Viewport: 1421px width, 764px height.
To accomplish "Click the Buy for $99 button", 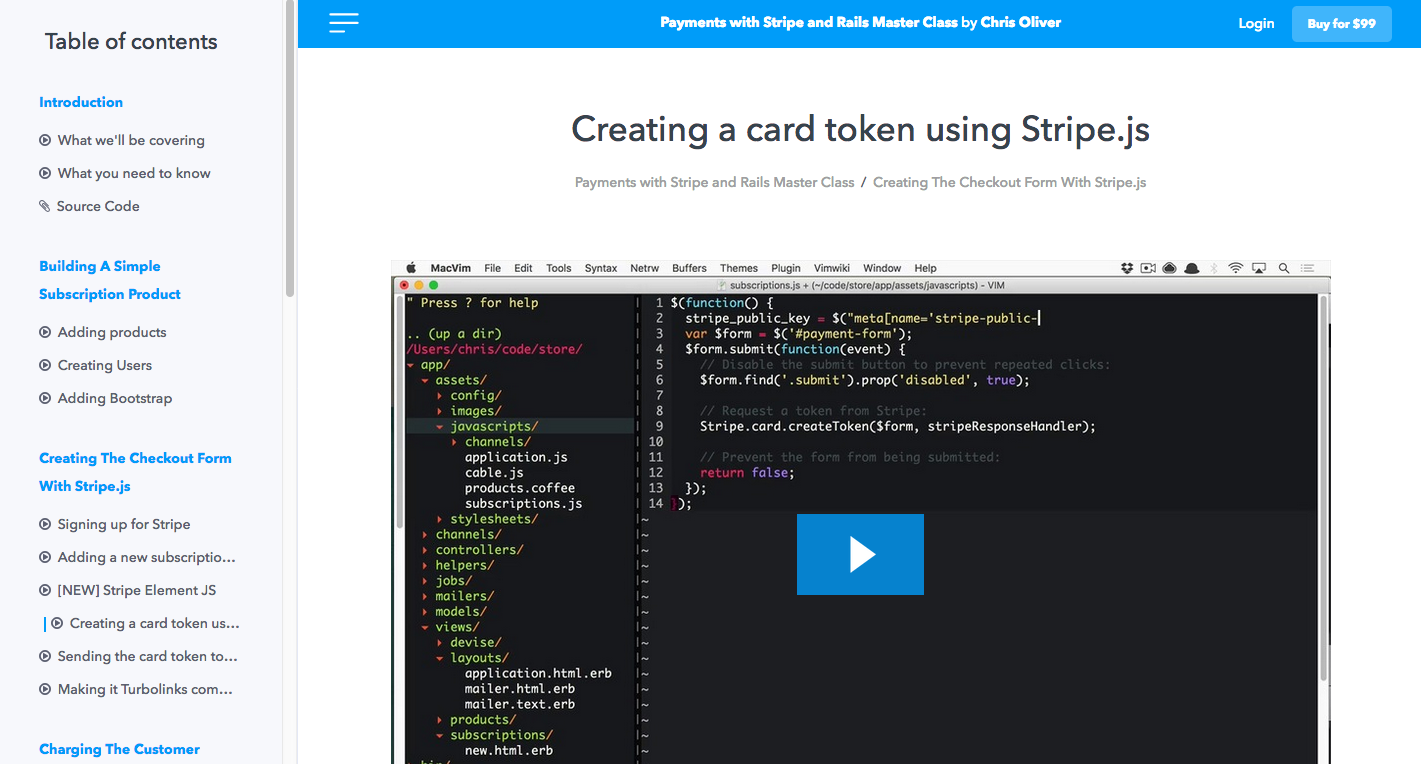I will coord(1341,23).
